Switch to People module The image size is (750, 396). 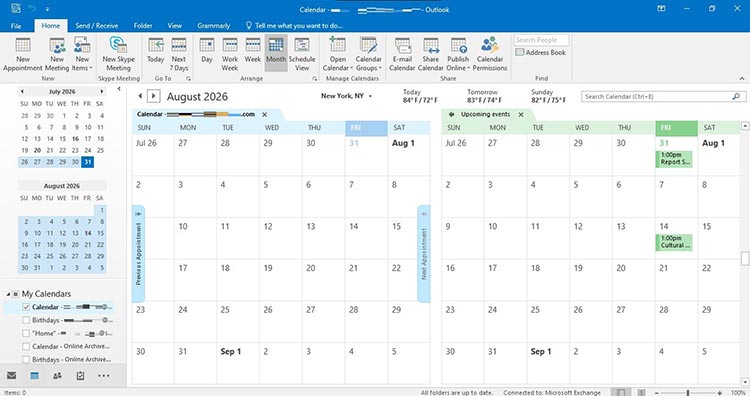57,376
